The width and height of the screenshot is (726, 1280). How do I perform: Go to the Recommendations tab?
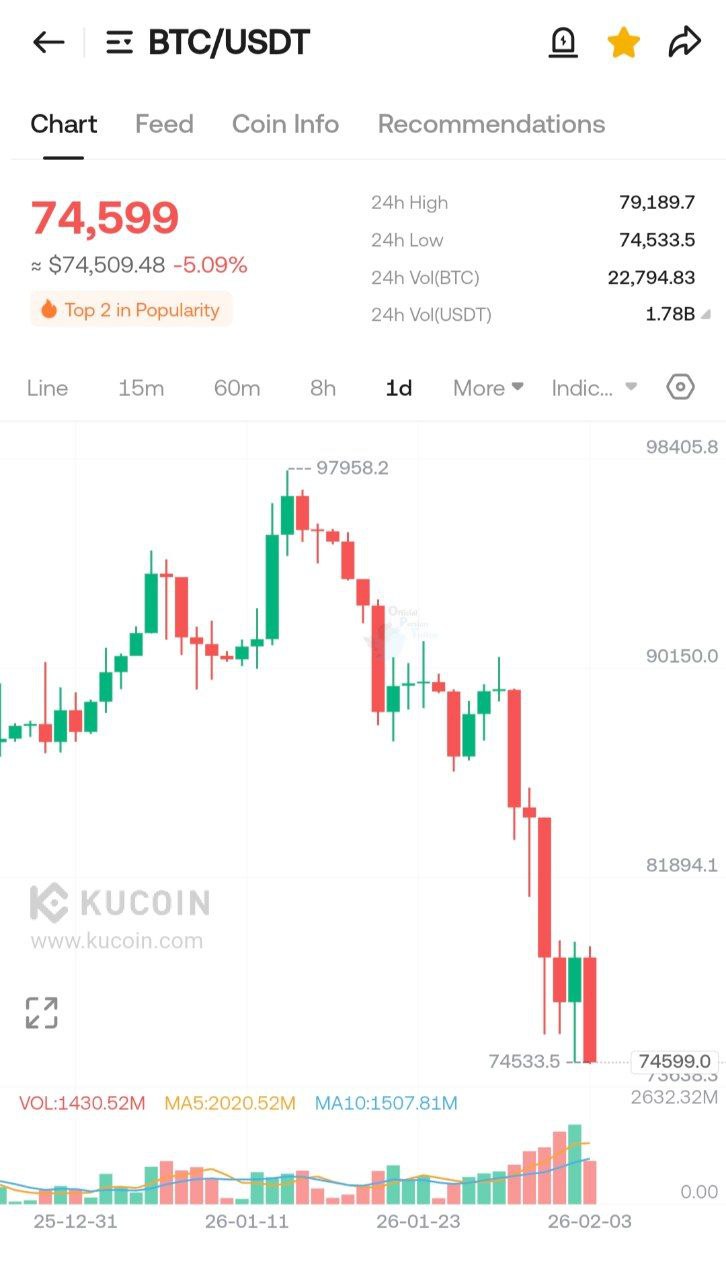(x=491, y=124)
